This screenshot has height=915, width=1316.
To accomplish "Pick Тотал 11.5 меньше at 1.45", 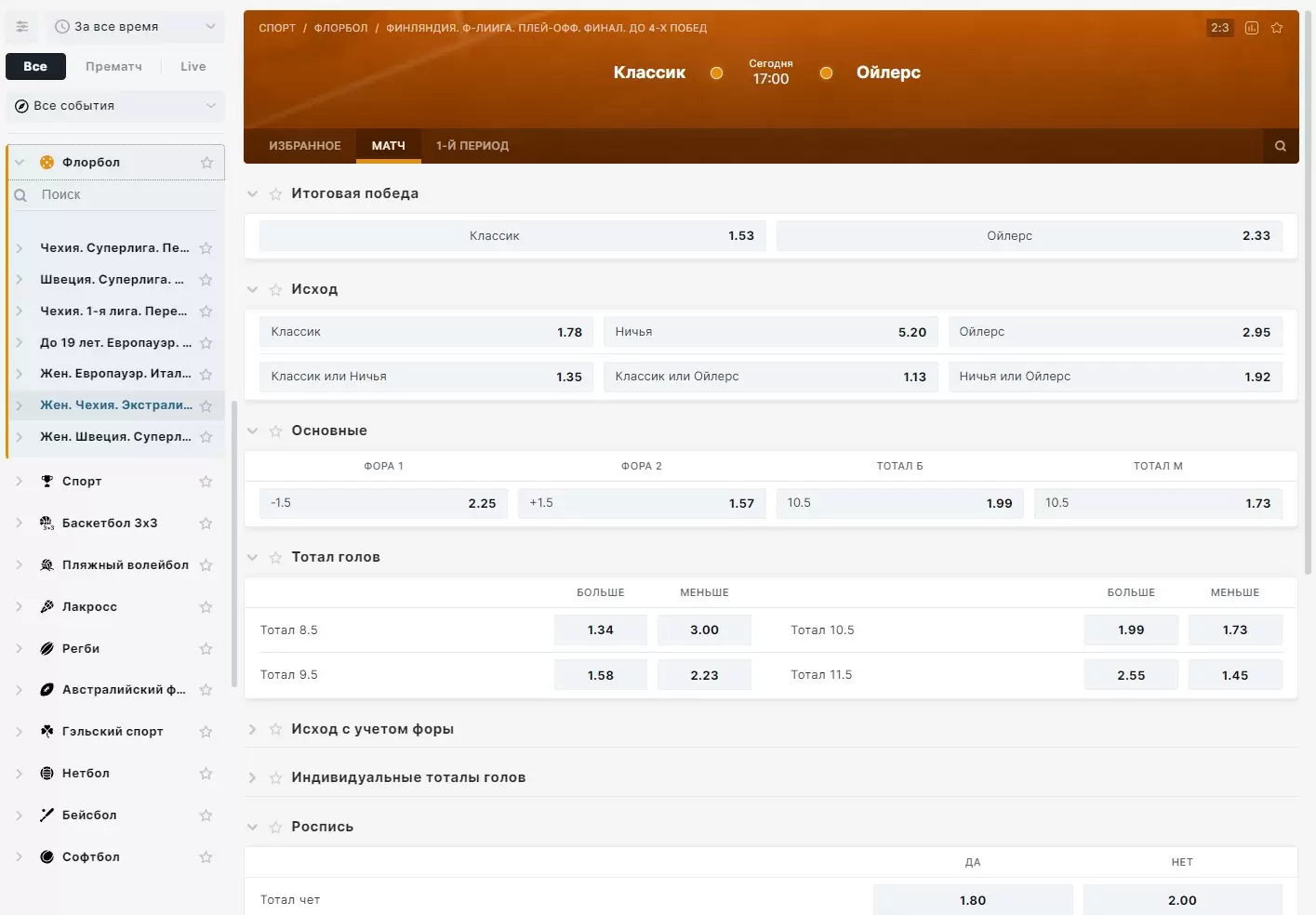I will tap(1235, 675).
